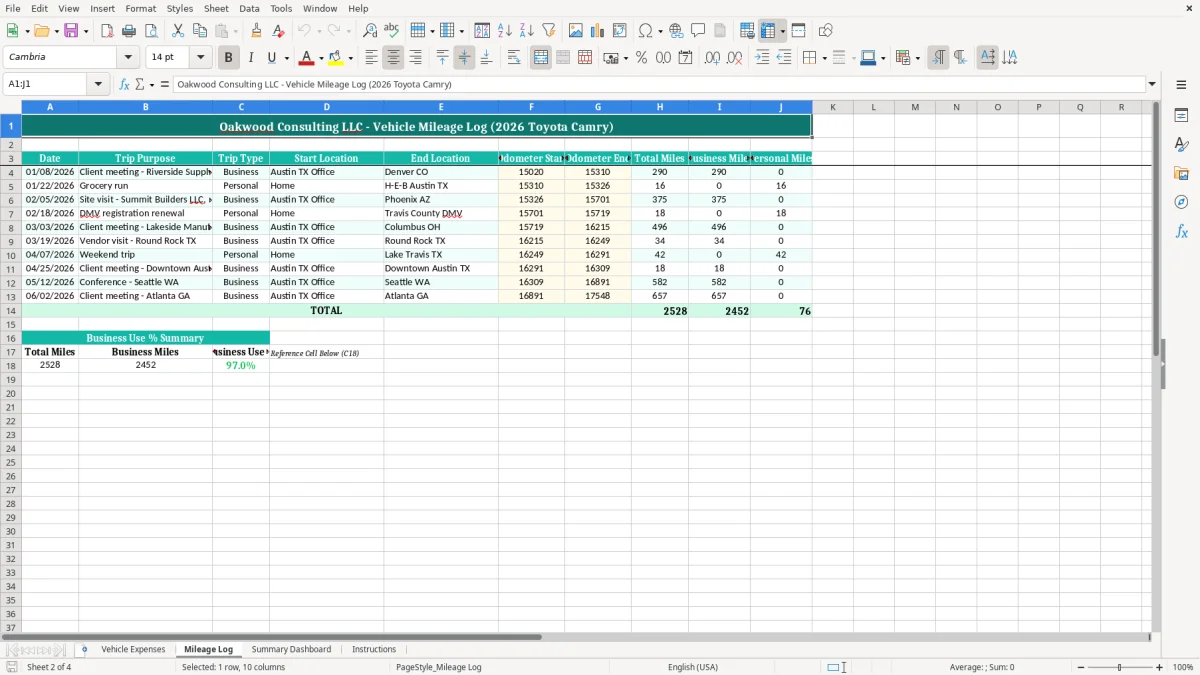Screen dimensions: 1200x675
Task: Open Find and Replace icon
Action: coord(370,31)
